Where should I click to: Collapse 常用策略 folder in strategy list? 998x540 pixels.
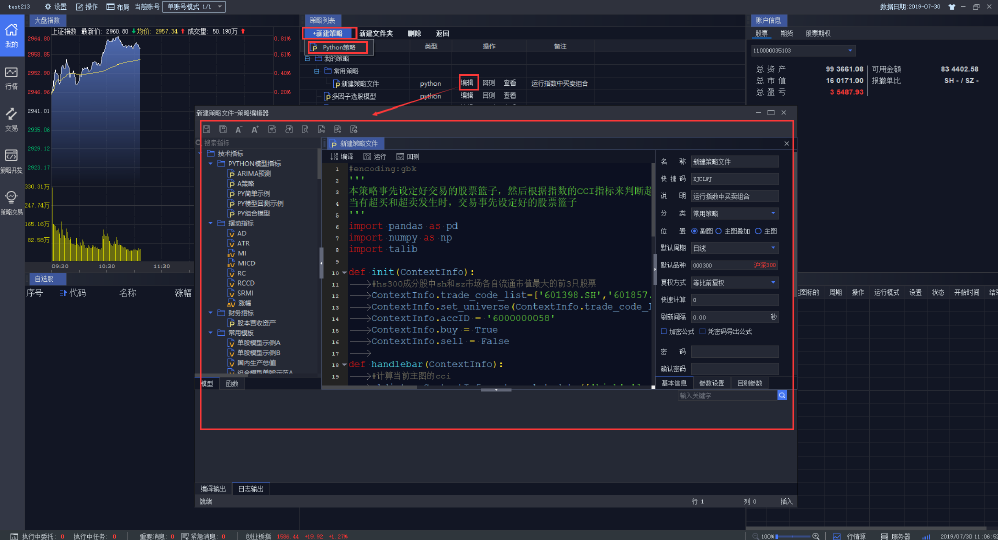click(316, 71)
